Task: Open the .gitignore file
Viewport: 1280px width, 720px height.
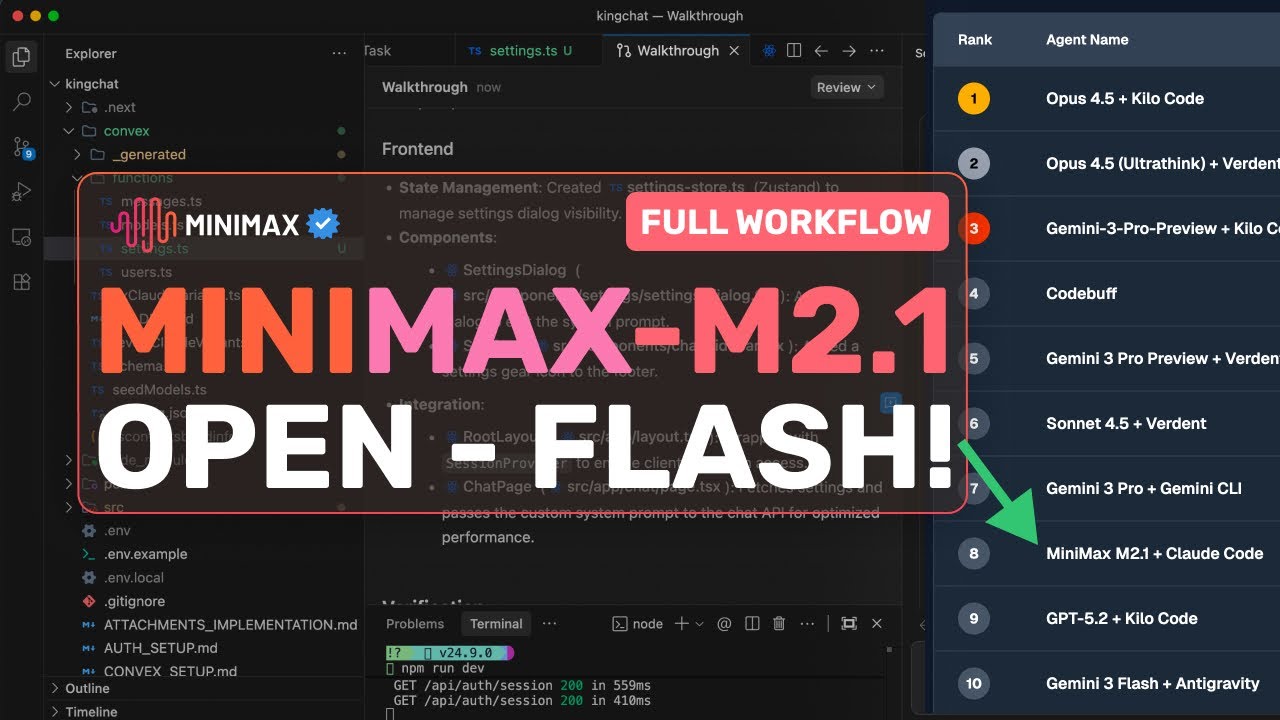Action: (134, 601)
